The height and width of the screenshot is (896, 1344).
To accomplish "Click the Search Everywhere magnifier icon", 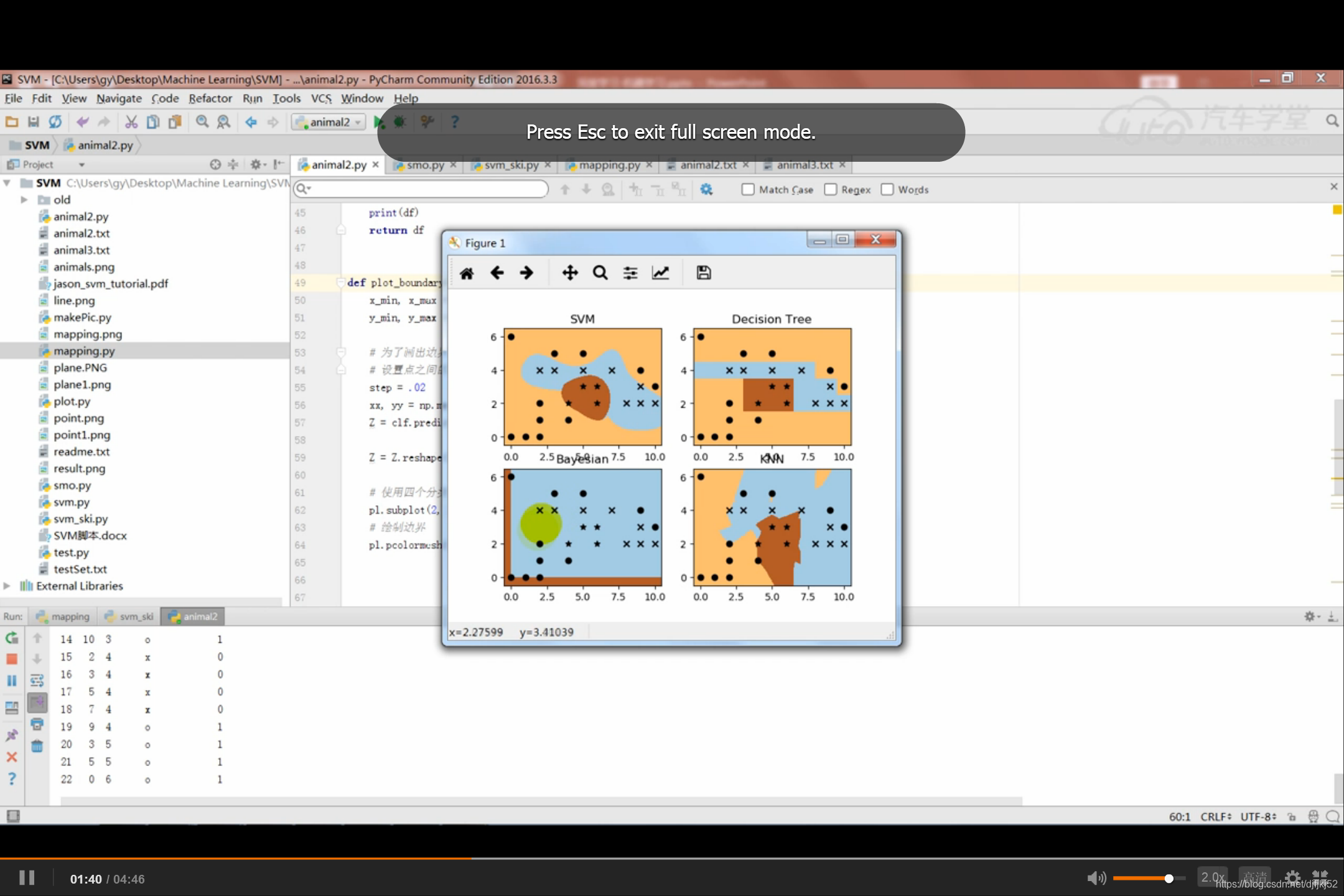I will (x=1332, y=121).
